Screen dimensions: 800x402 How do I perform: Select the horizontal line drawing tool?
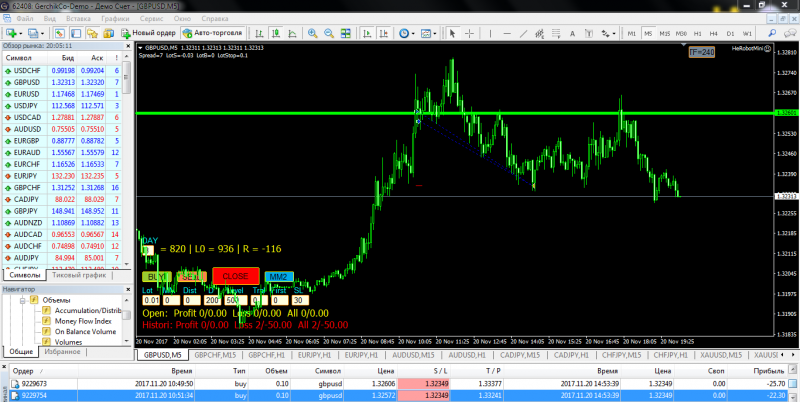coord(507,33)
